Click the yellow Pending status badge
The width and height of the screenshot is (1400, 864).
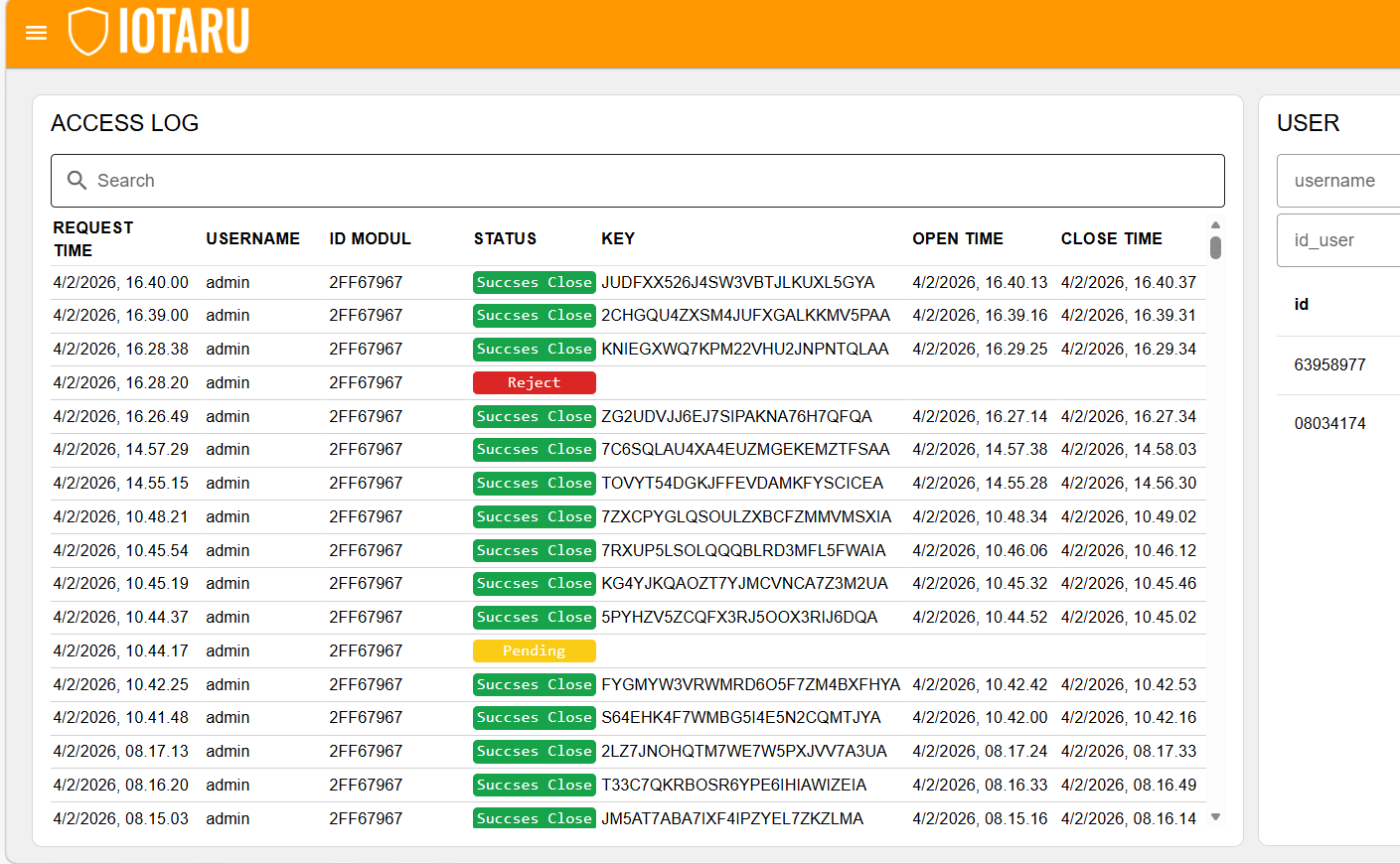point(535,650)
